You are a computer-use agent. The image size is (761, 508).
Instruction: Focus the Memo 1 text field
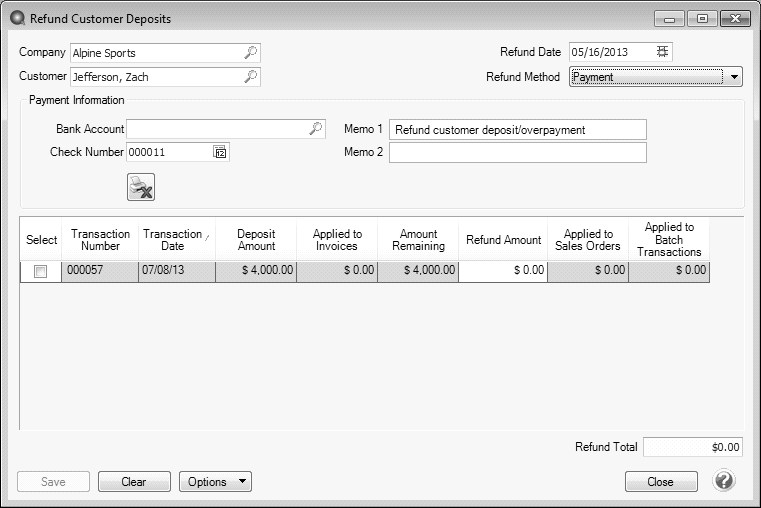(517, 129)
